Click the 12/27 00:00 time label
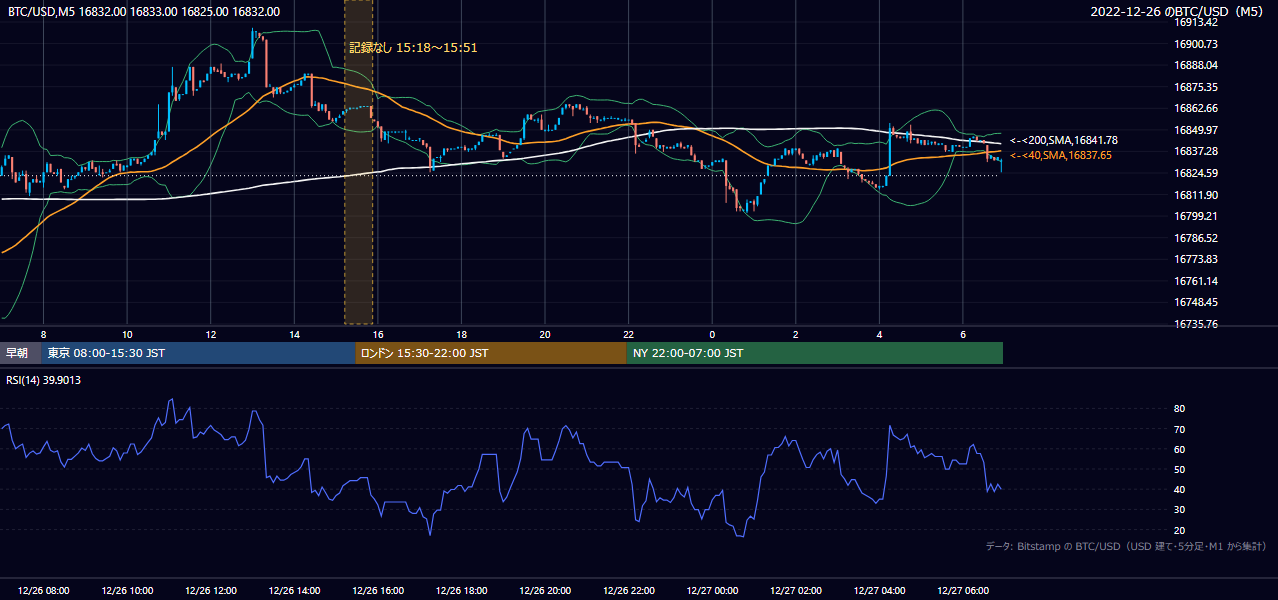 click(712, 591)
